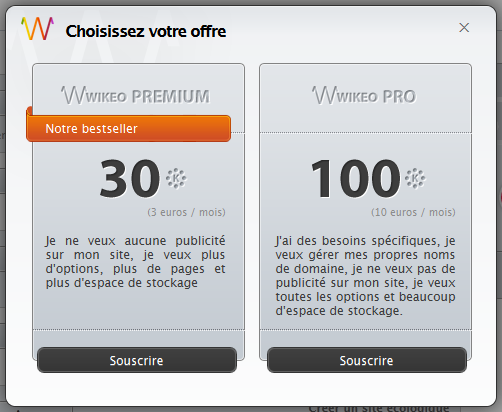Viewport: 502px width, 412px height.
Task: Click the W outline in Premium logo
Action: point(74,95)
